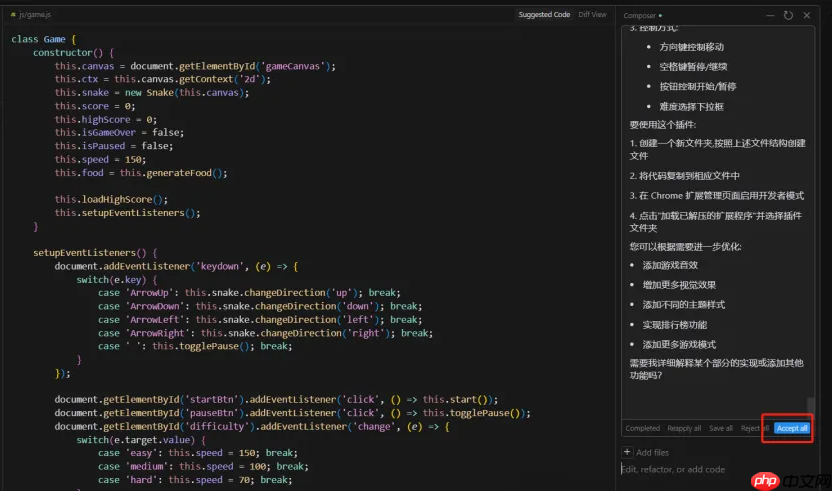Click the Completed status label

tap(643, 428)
